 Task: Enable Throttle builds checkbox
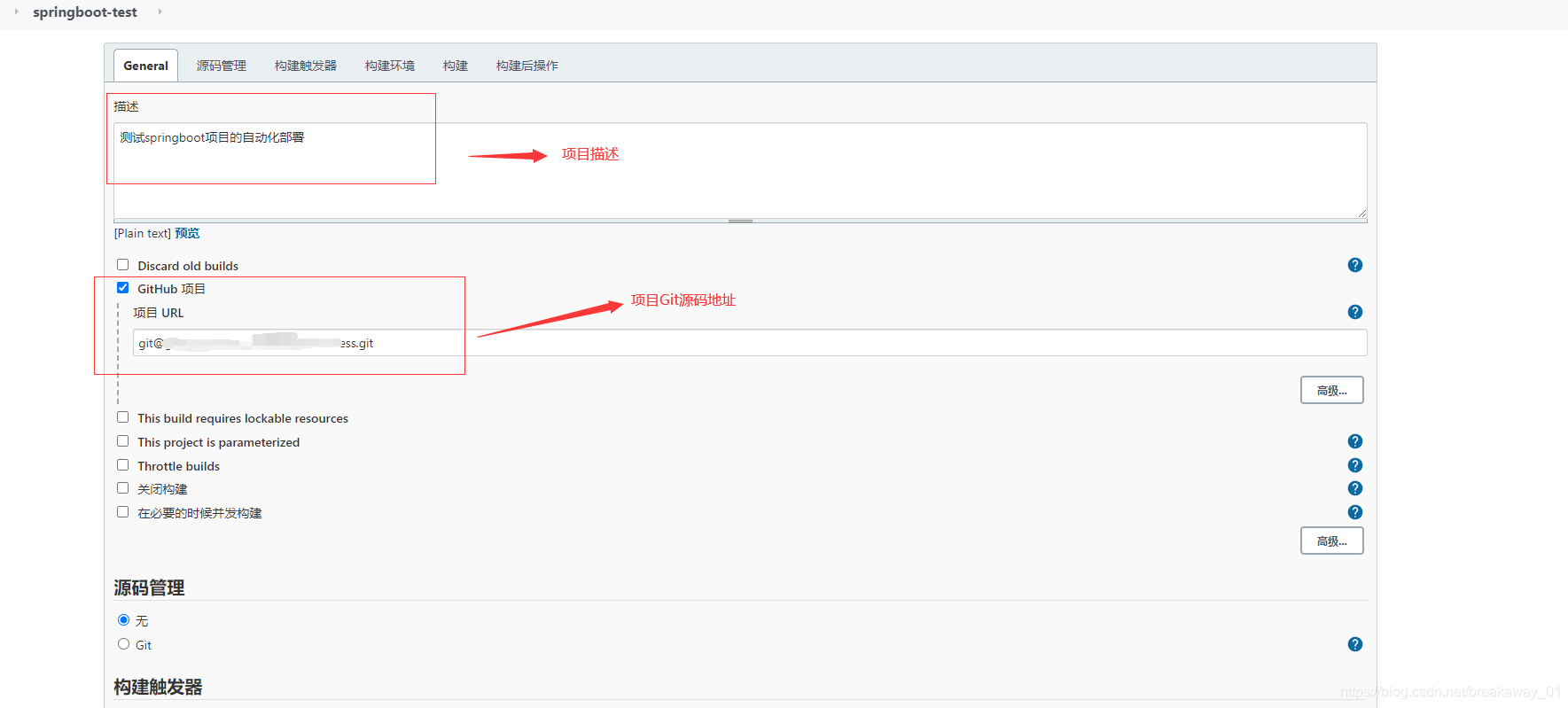(123, 465)
